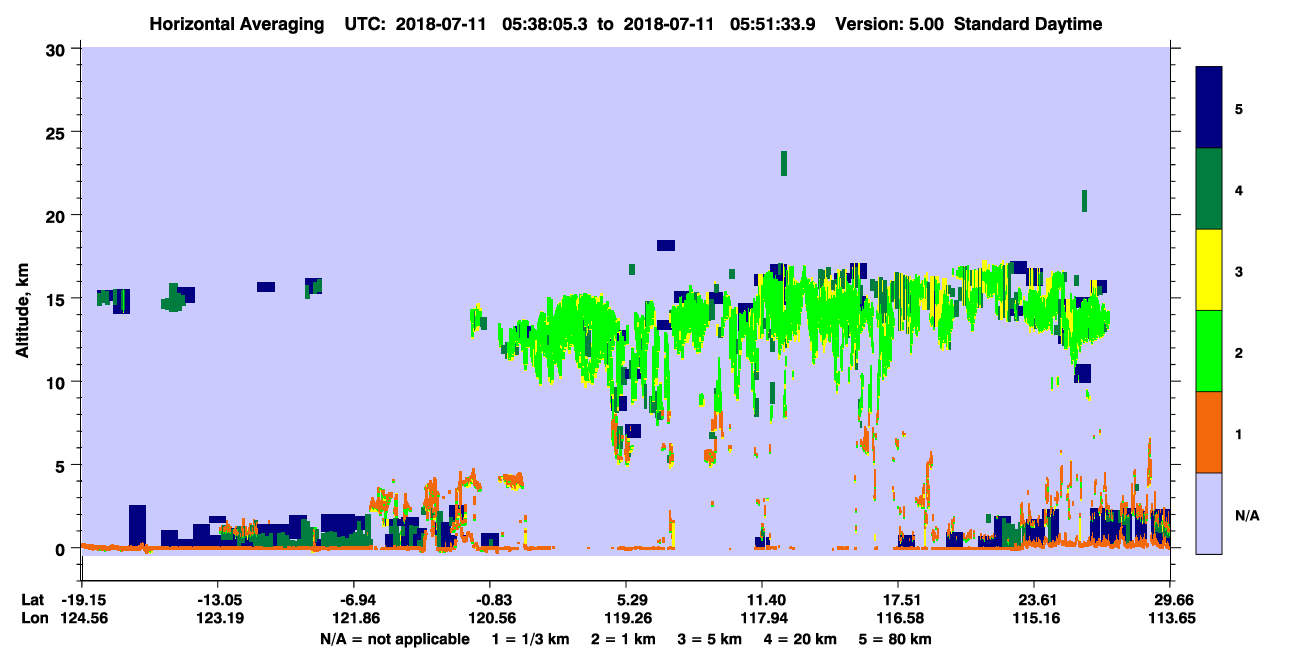The image size is (1300, 667).
Task: Click the 'Standard Daytime' title text
Action: 1027,24
